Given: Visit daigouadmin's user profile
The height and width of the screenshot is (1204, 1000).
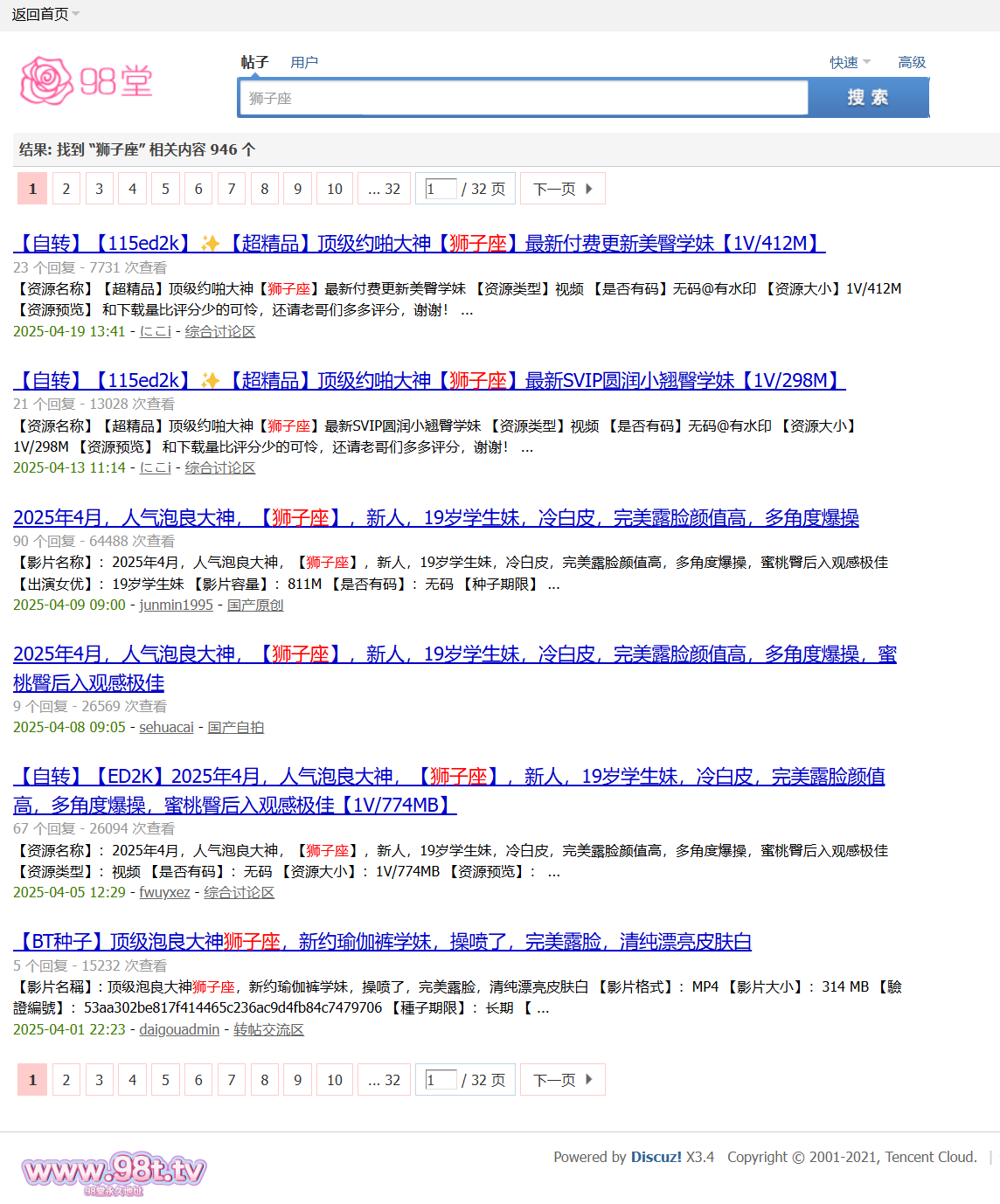Looking at the screenshot, I should (x=179, y=1030).
